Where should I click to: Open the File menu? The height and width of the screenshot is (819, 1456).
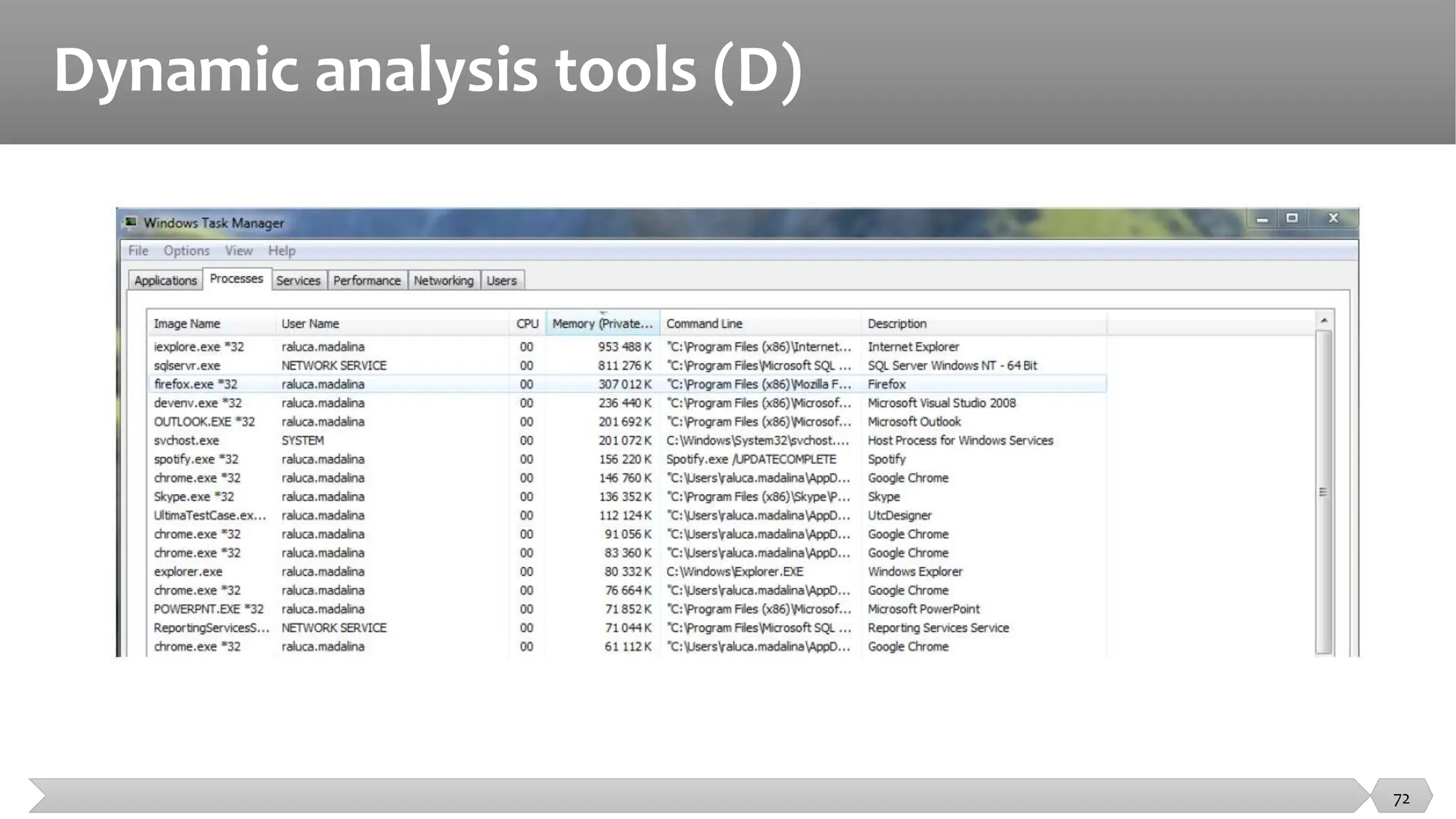coord(138,250)
